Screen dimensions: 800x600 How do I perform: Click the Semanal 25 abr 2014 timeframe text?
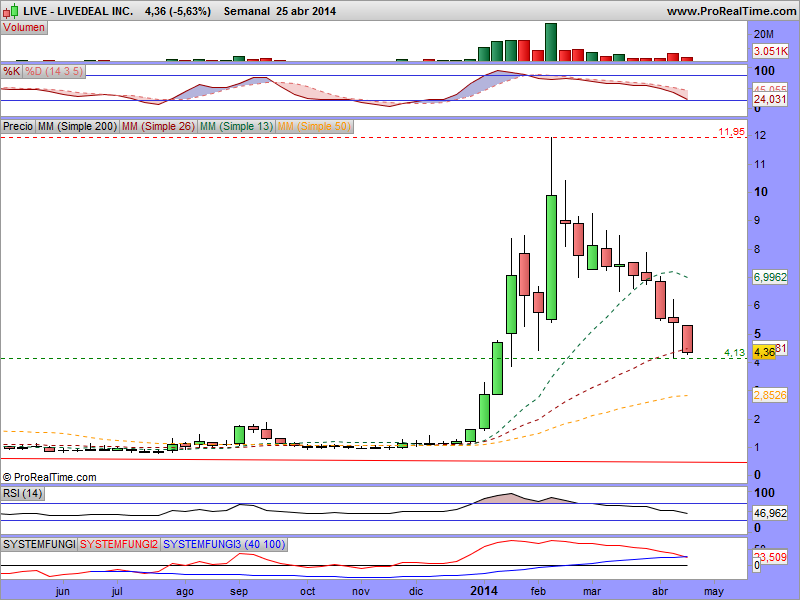tap(280, 11)
